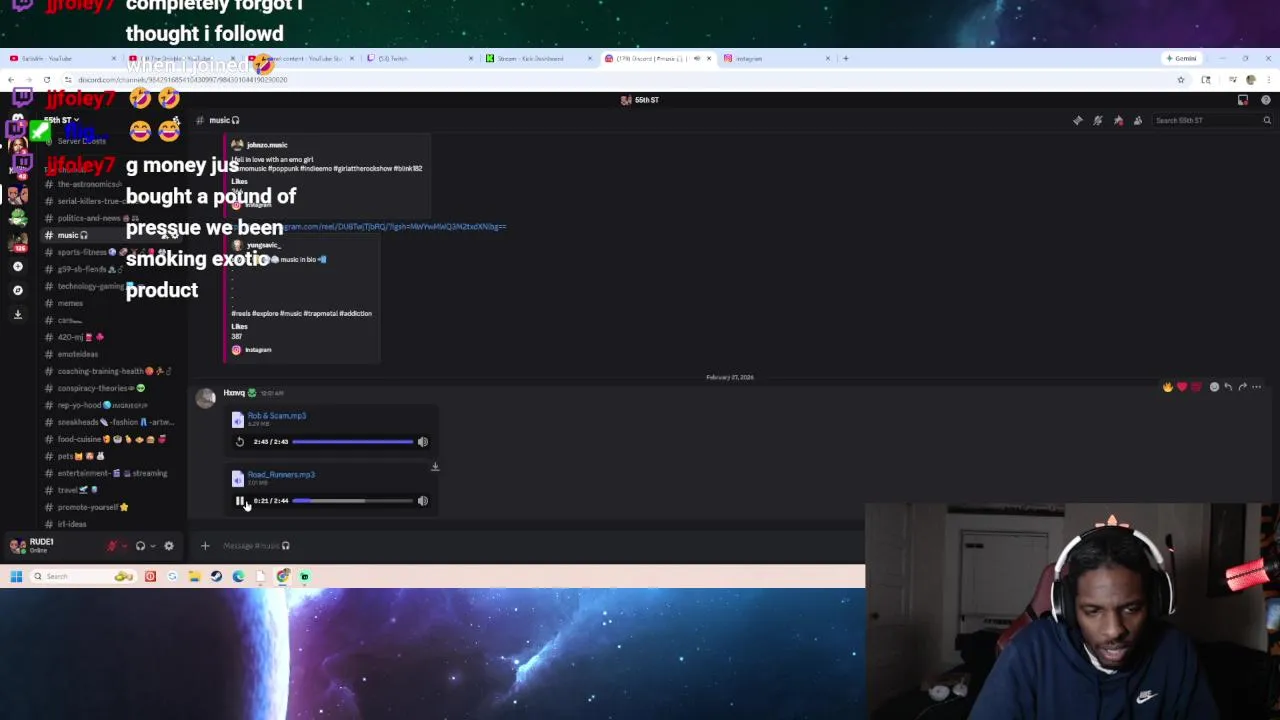Image resolution: width=1280 pixels, height=720 pixels.
Task: Open the irl-ideas channel
Action: tap(112, 524)
